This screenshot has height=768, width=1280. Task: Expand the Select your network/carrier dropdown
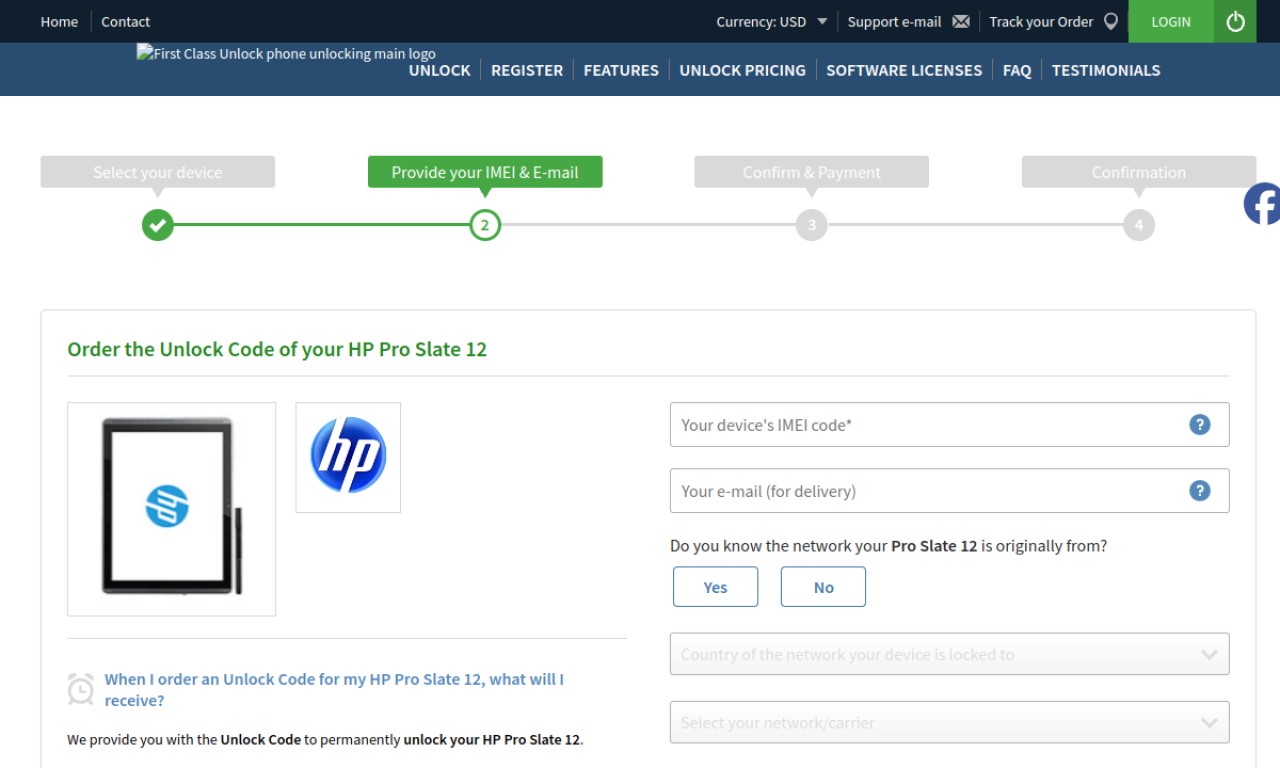[949, 722]
